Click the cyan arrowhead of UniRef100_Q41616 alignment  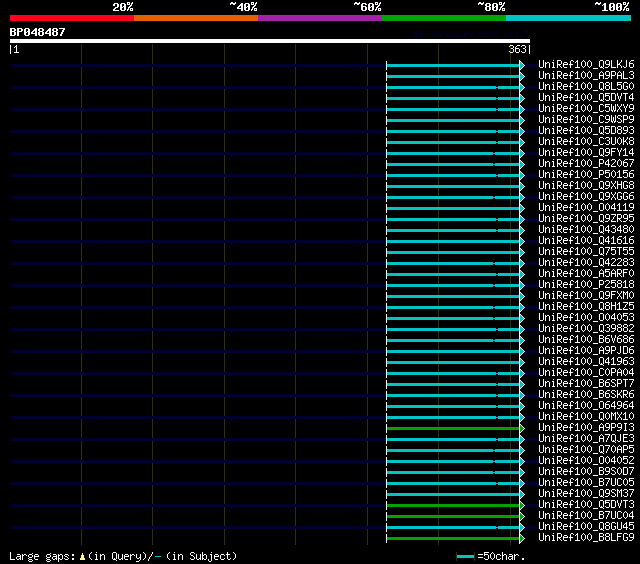point(522,242)
